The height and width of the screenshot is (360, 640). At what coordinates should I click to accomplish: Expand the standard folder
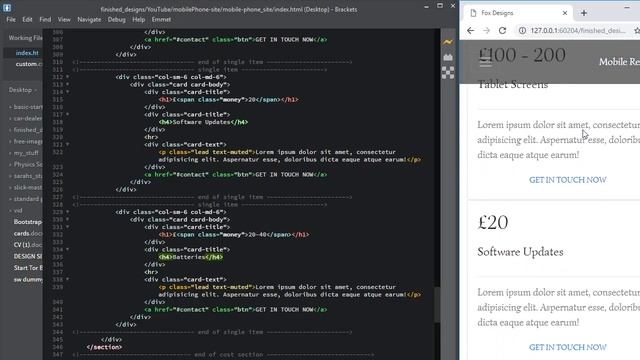tap(25, 199)
